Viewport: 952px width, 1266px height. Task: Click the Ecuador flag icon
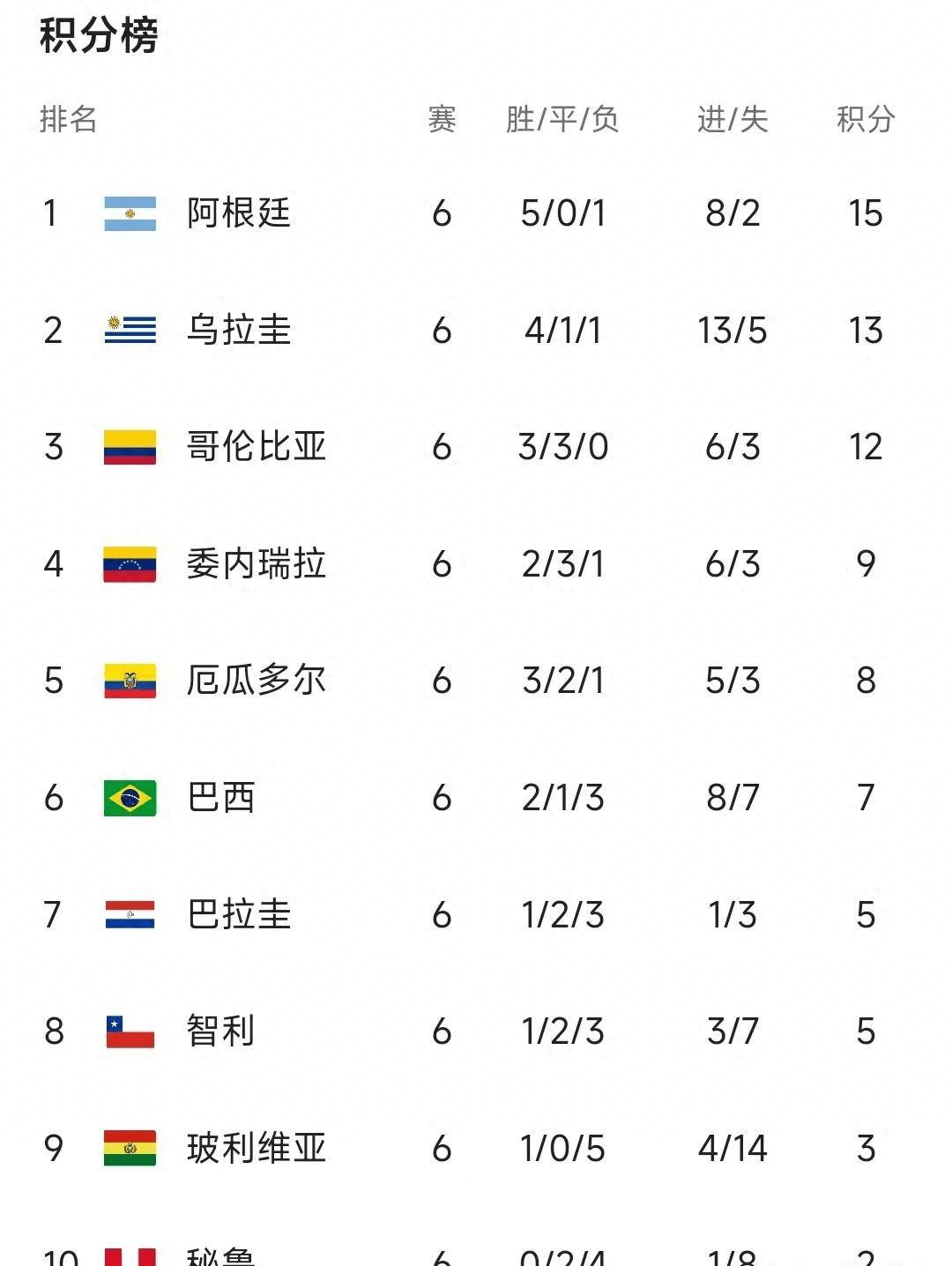coord(130,681)
